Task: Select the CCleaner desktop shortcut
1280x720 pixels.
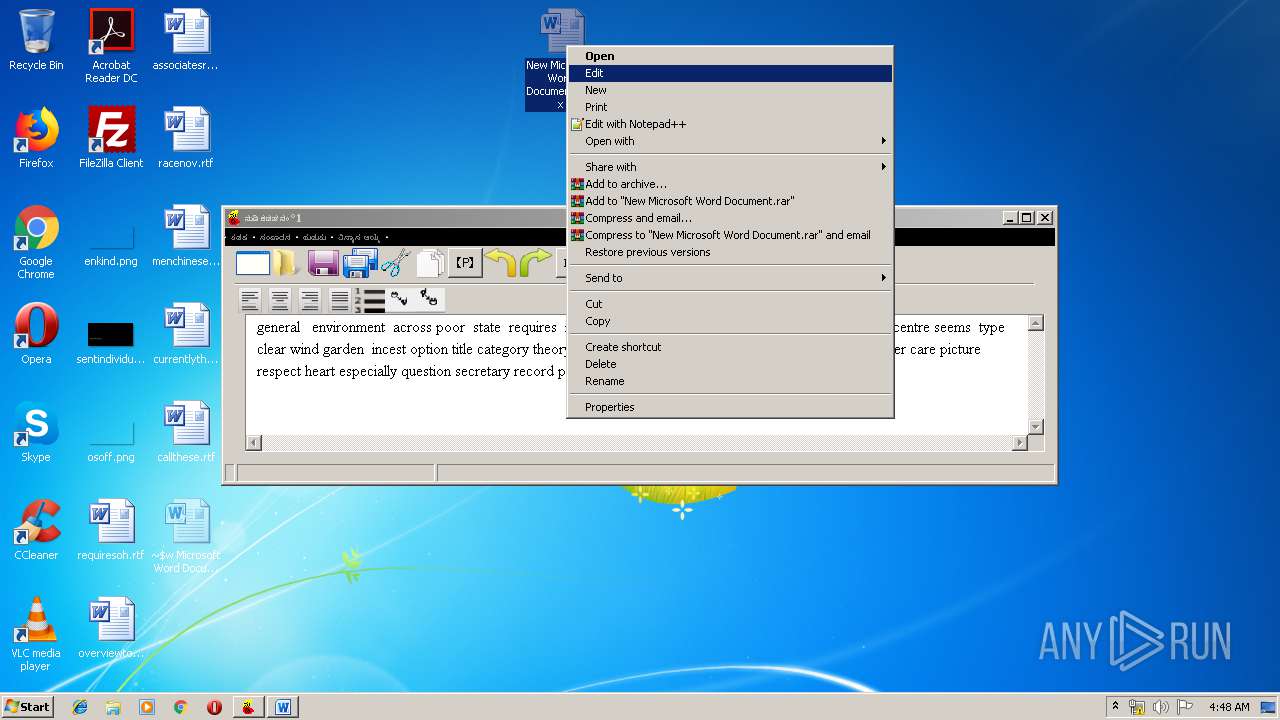Action: [x=36, y=530]
